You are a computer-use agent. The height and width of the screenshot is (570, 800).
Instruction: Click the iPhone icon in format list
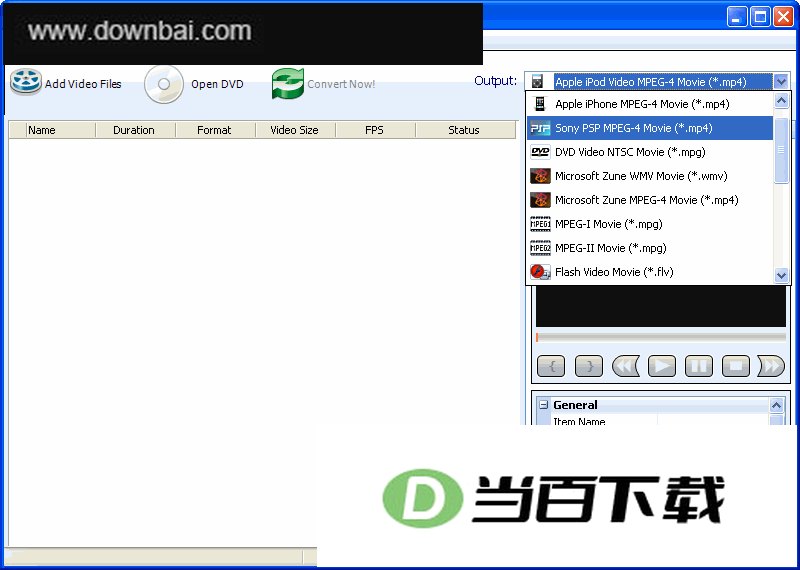540,104
